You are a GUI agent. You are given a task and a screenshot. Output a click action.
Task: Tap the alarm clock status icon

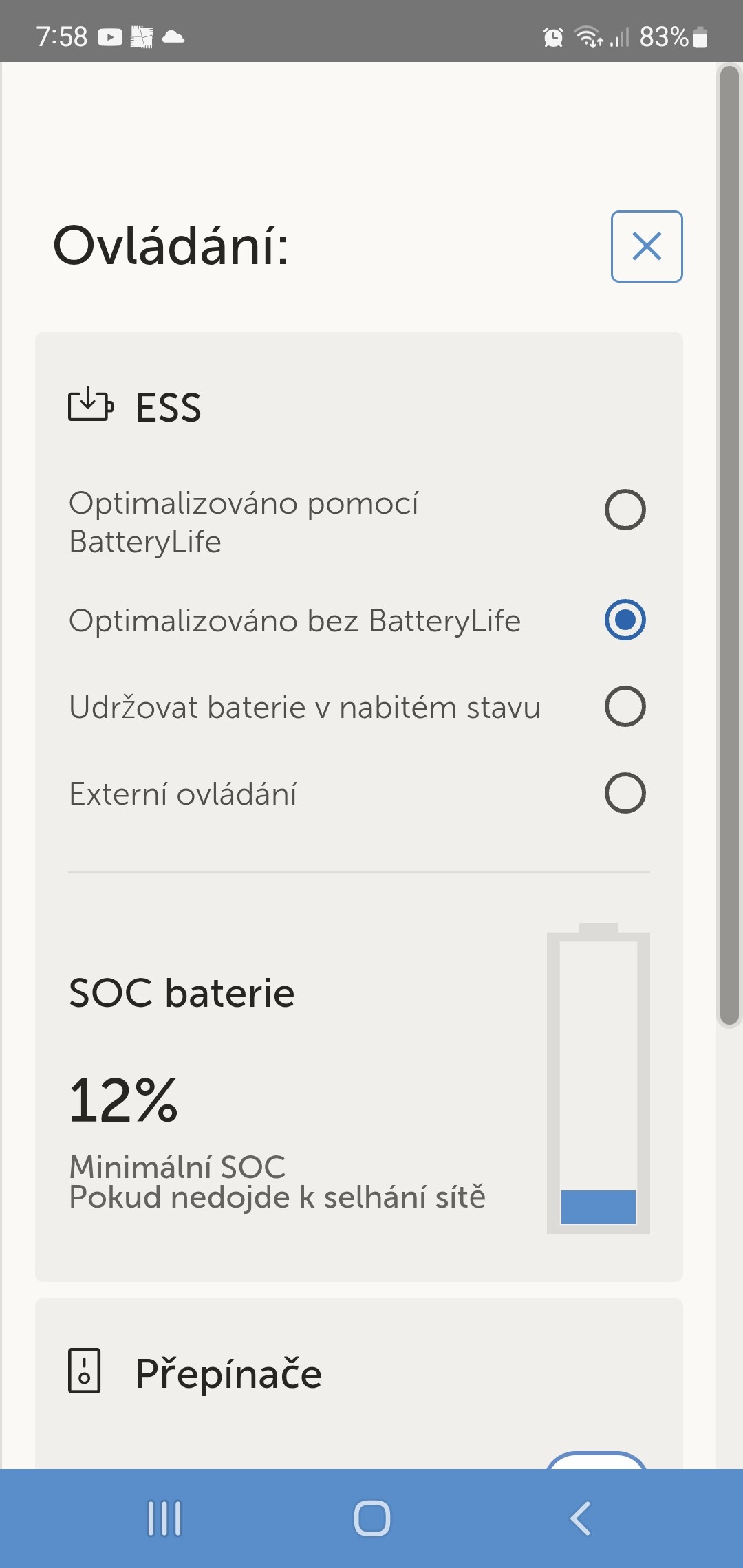coord(553,36)
